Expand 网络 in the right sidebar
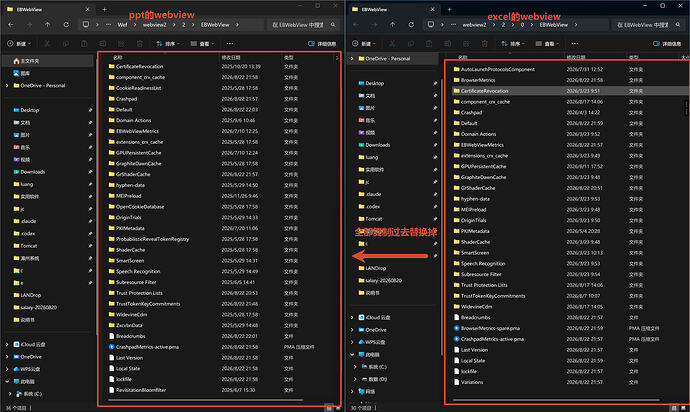Screen dimensions: 690x412 [352, 391]
